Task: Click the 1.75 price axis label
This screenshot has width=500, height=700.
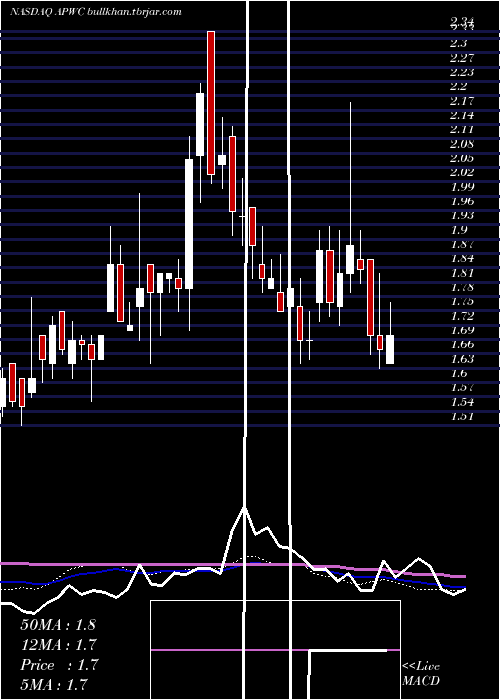Action: point(462,301)
